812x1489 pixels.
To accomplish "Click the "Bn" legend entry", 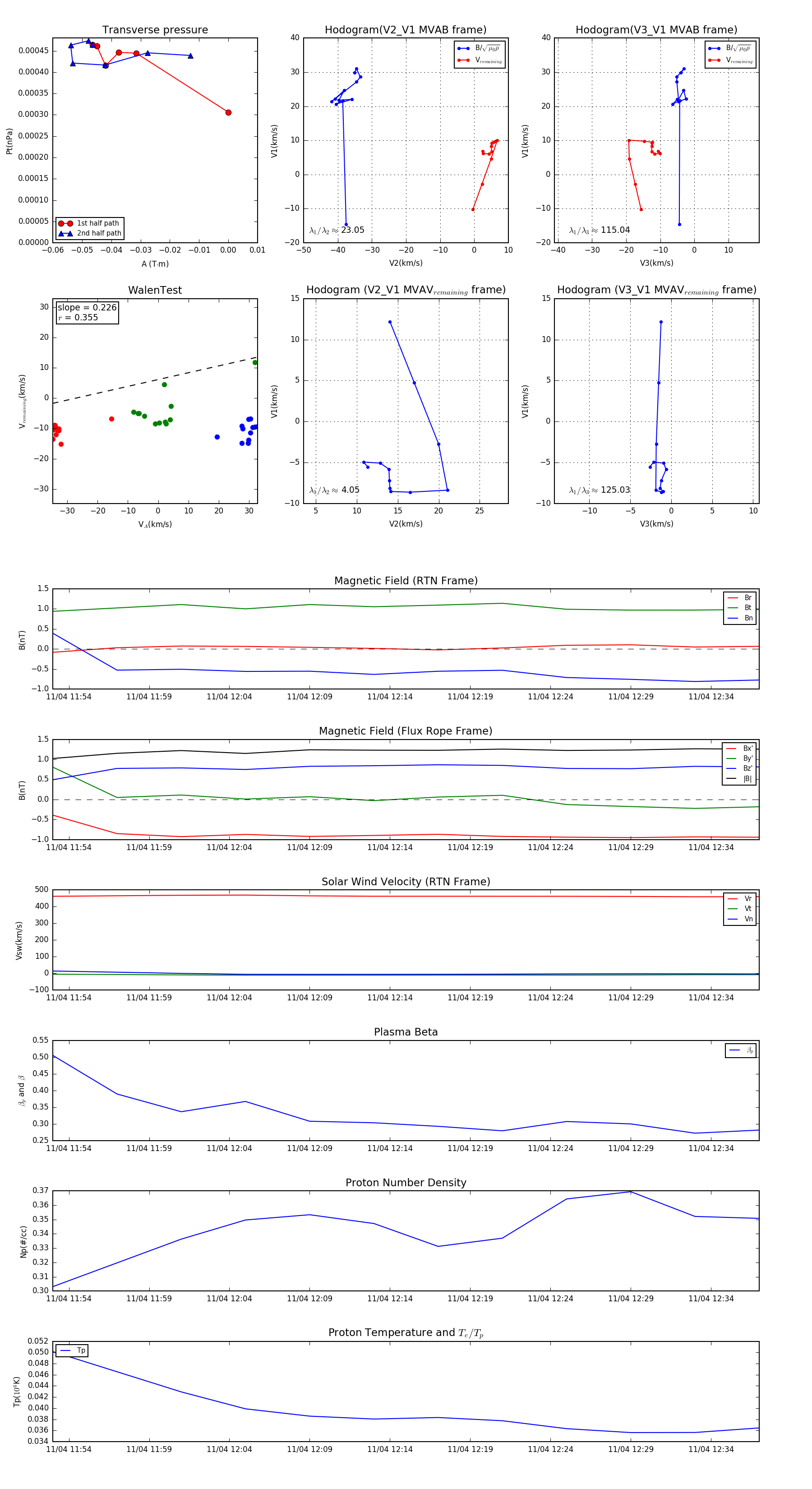I will pyautogui.click(x=740, y=618).
